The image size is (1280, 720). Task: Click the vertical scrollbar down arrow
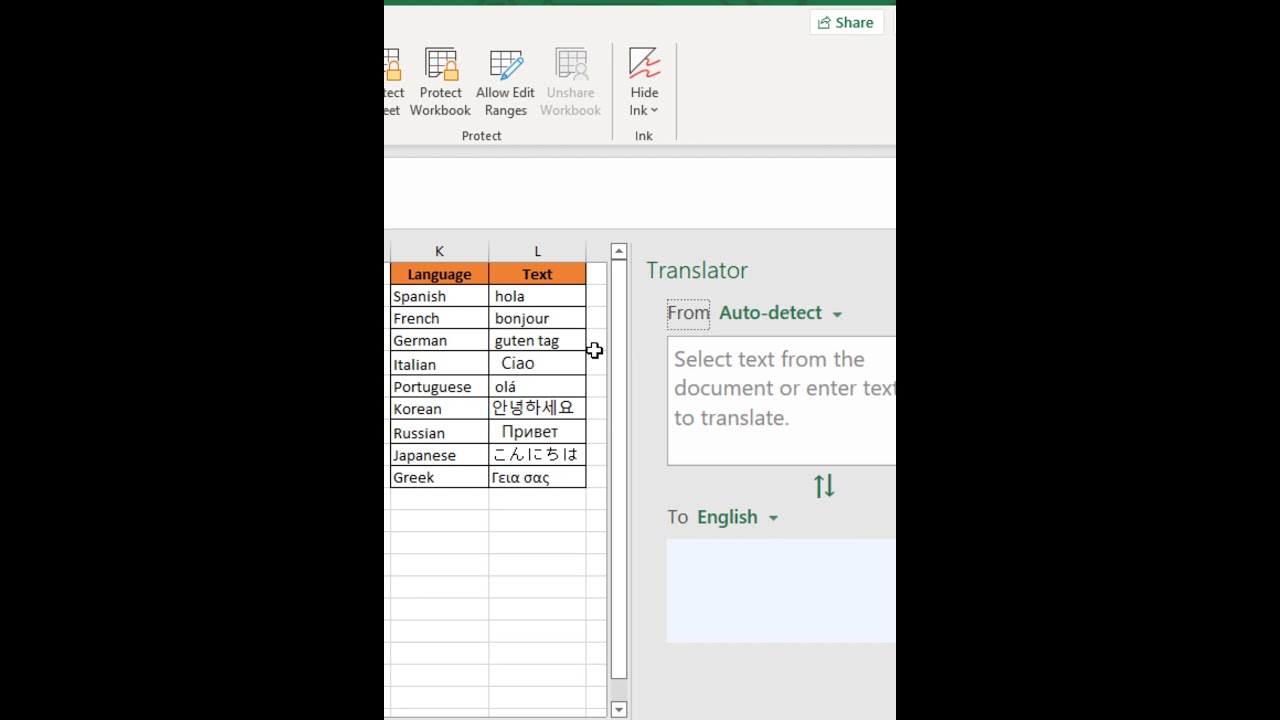[619, 710]
